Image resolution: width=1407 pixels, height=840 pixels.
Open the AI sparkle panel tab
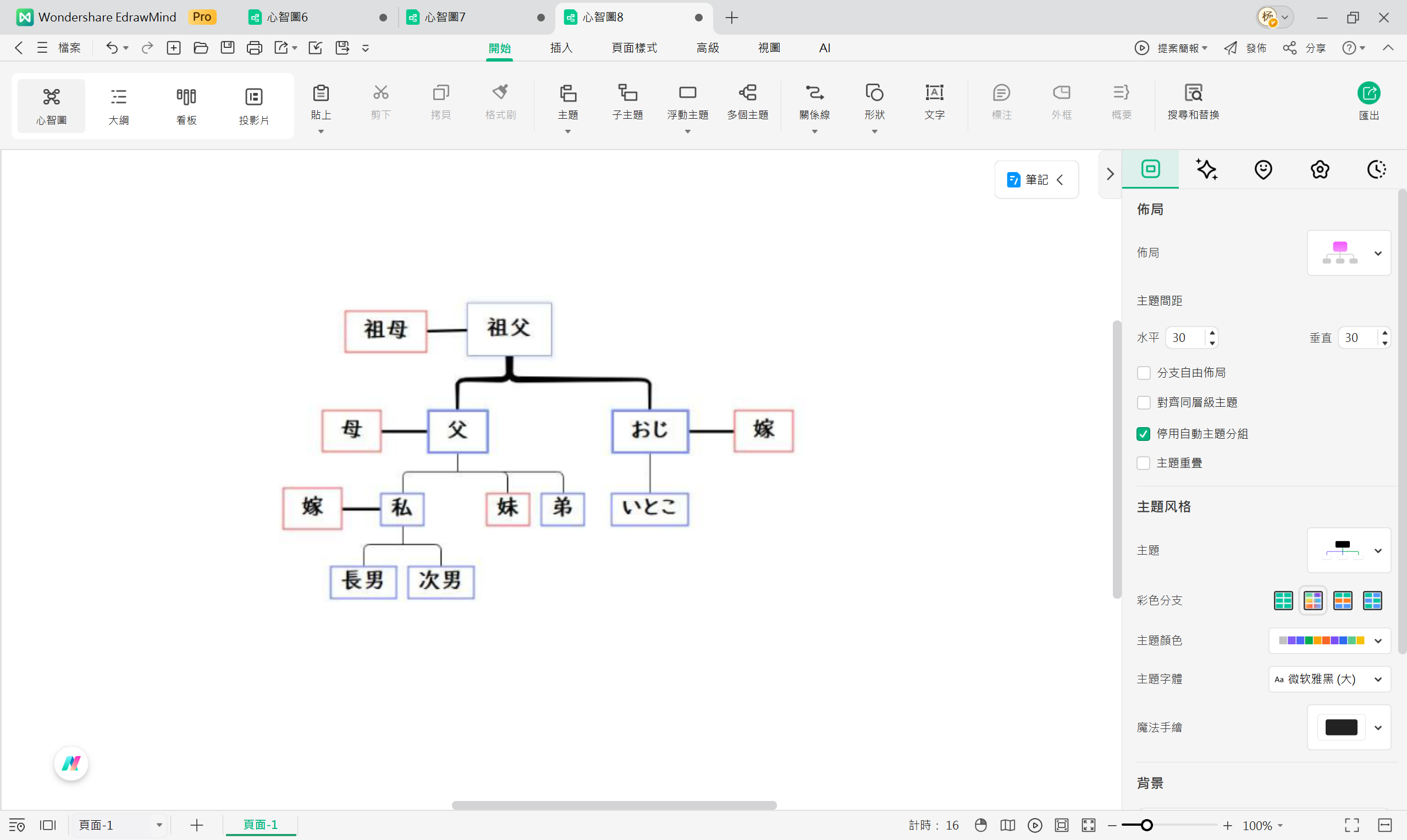point(1206,169)
